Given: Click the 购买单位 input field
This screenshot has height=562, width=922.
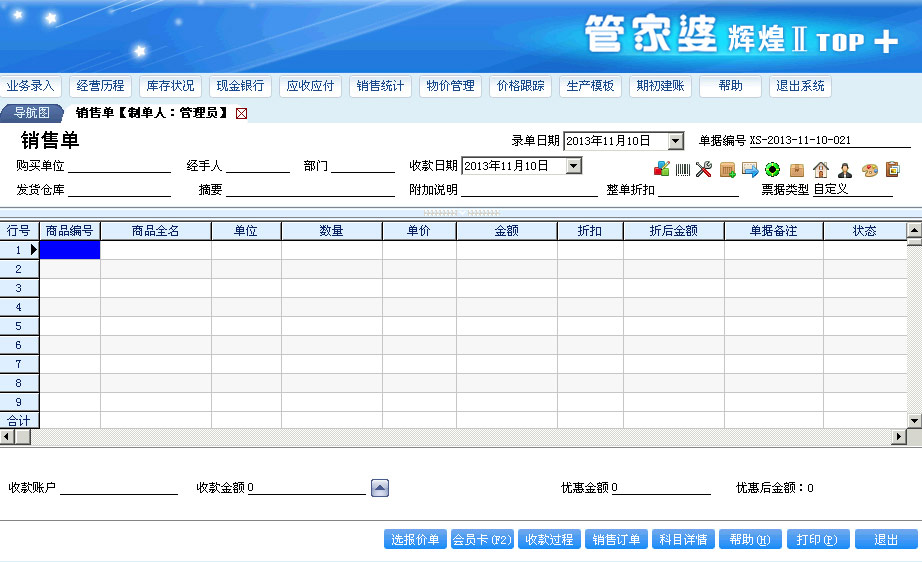Looking at the screenshot, I should click(119, 166).
